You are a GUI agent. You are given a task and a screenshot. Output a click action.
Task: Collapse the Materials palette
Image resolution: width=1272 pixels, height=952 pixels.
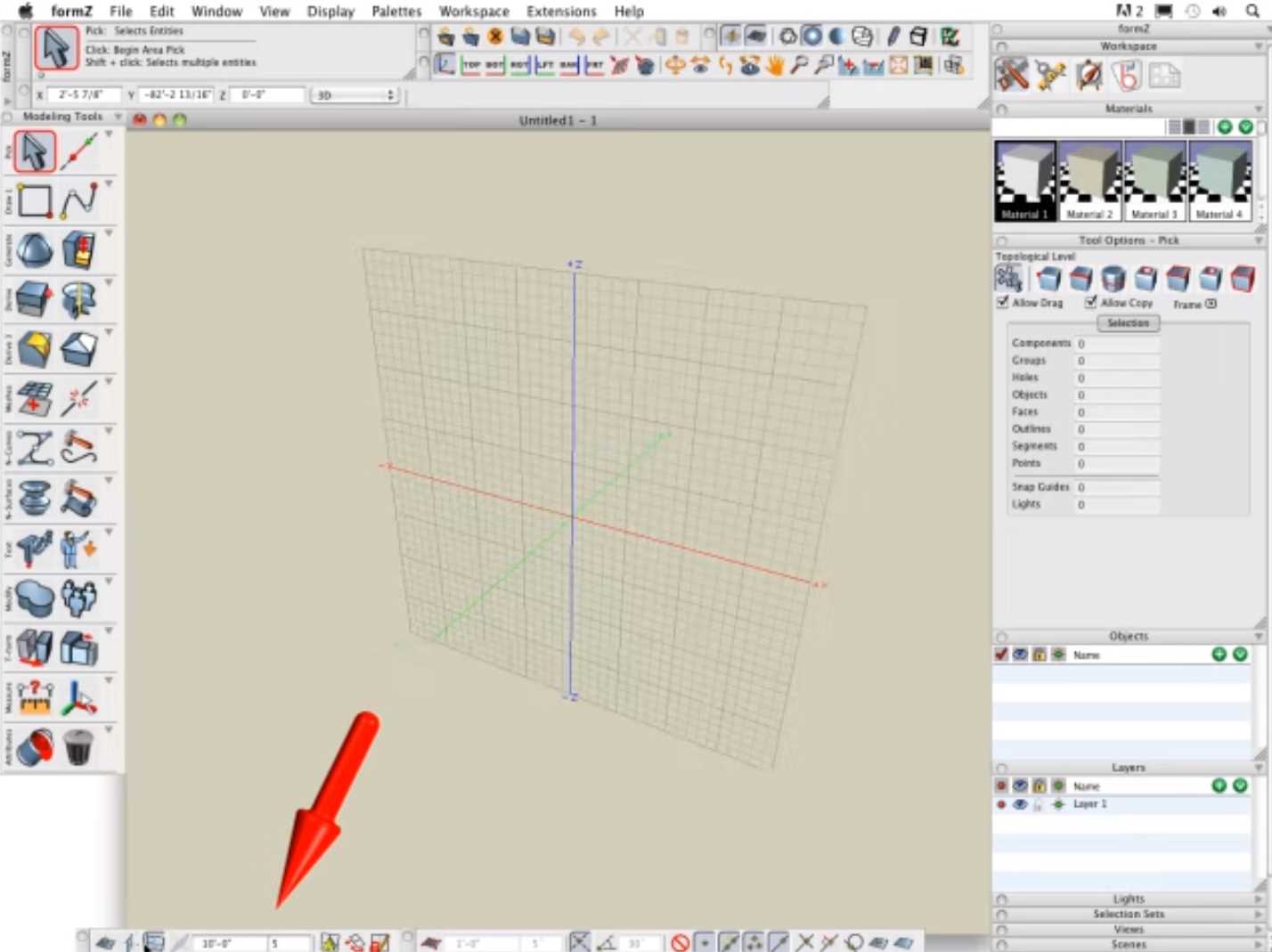1259,109
